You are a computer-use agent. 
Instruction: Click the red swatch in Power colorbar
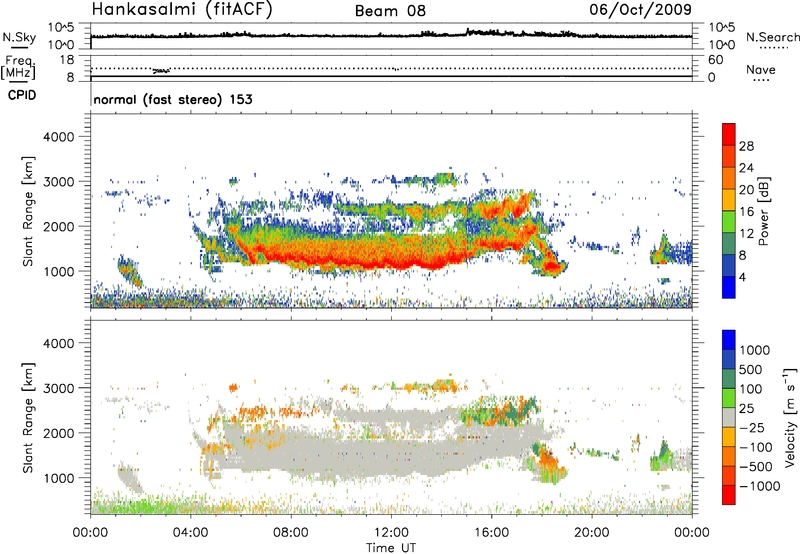click(x=729, y=134)
